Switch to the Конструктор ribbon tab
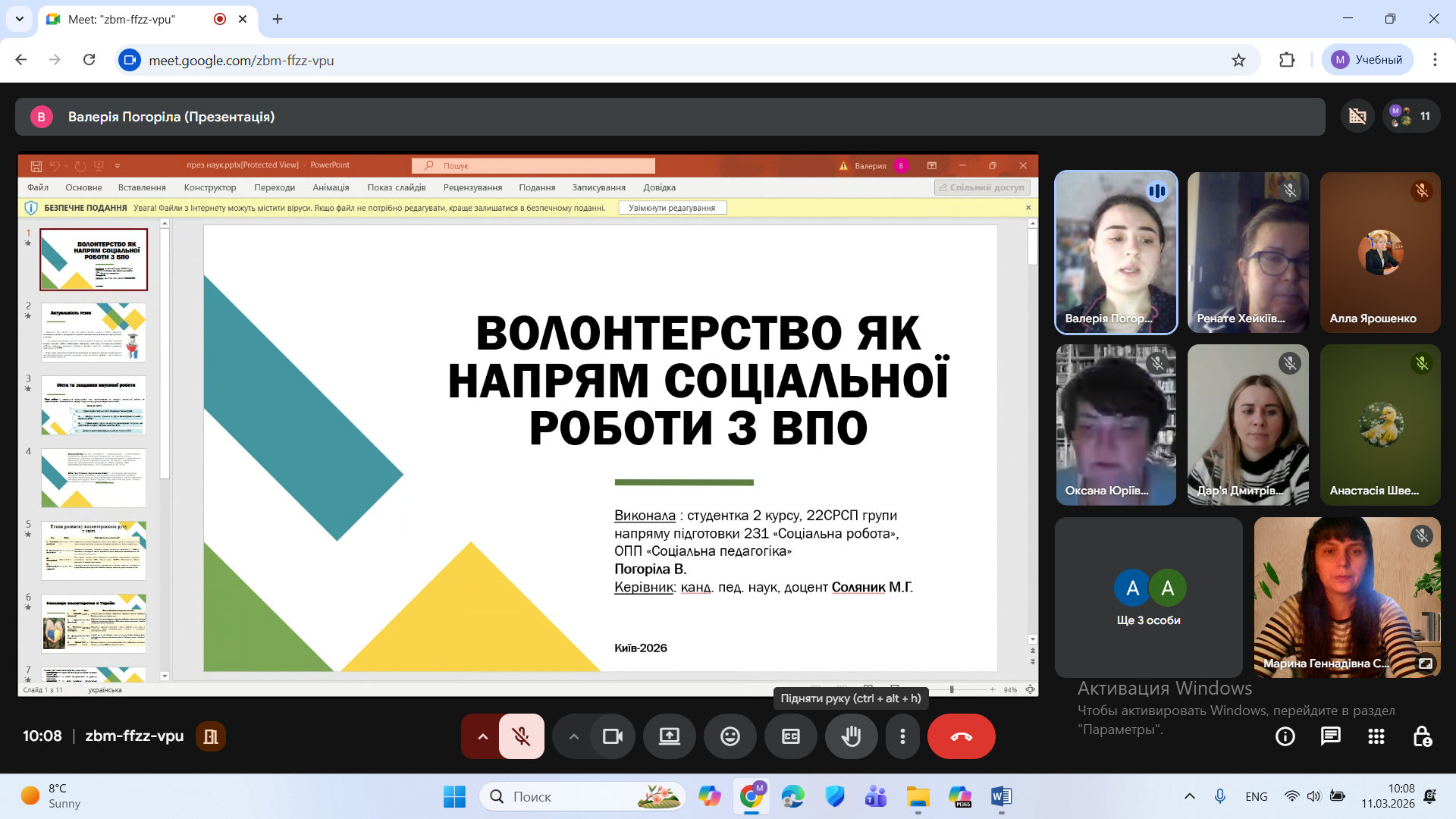The height and width of the screenshot is (819, 1456). click(210, 187)
